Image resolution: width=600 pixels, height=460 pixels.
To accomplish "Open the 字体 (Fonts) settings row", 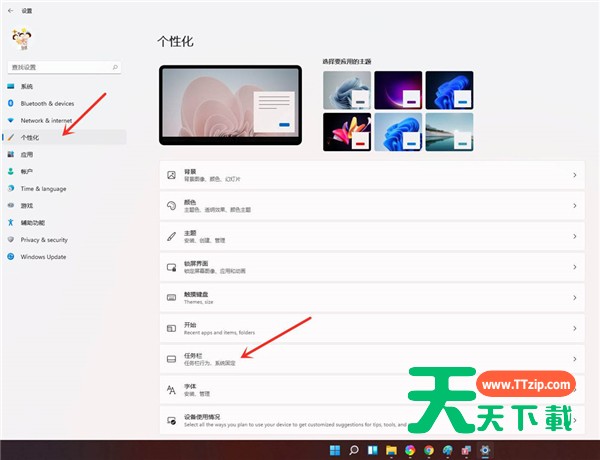I will click(x=372, y=390).
